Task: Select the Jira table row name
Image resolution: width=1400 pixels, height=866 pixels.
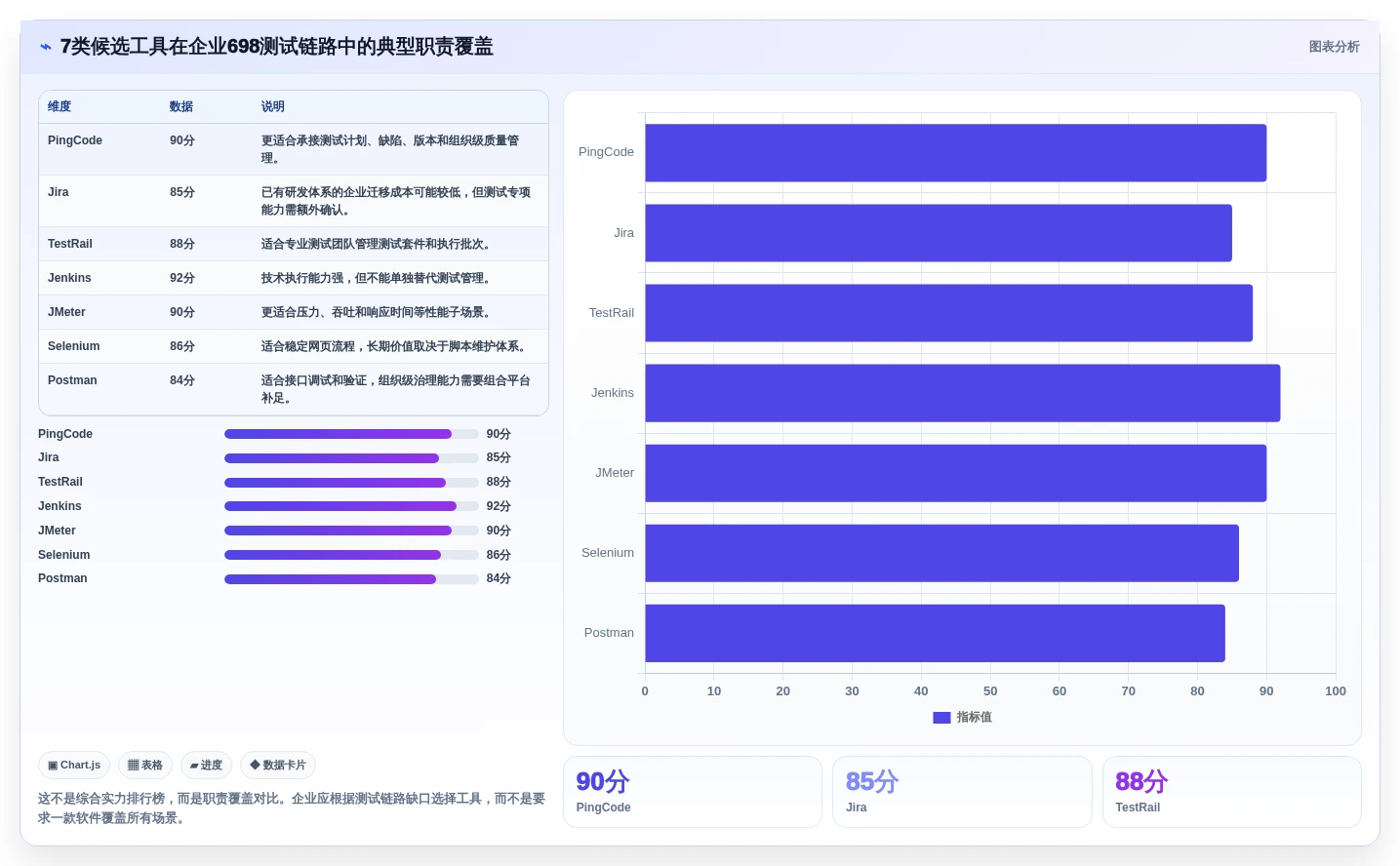Action: tap(59, 192)
